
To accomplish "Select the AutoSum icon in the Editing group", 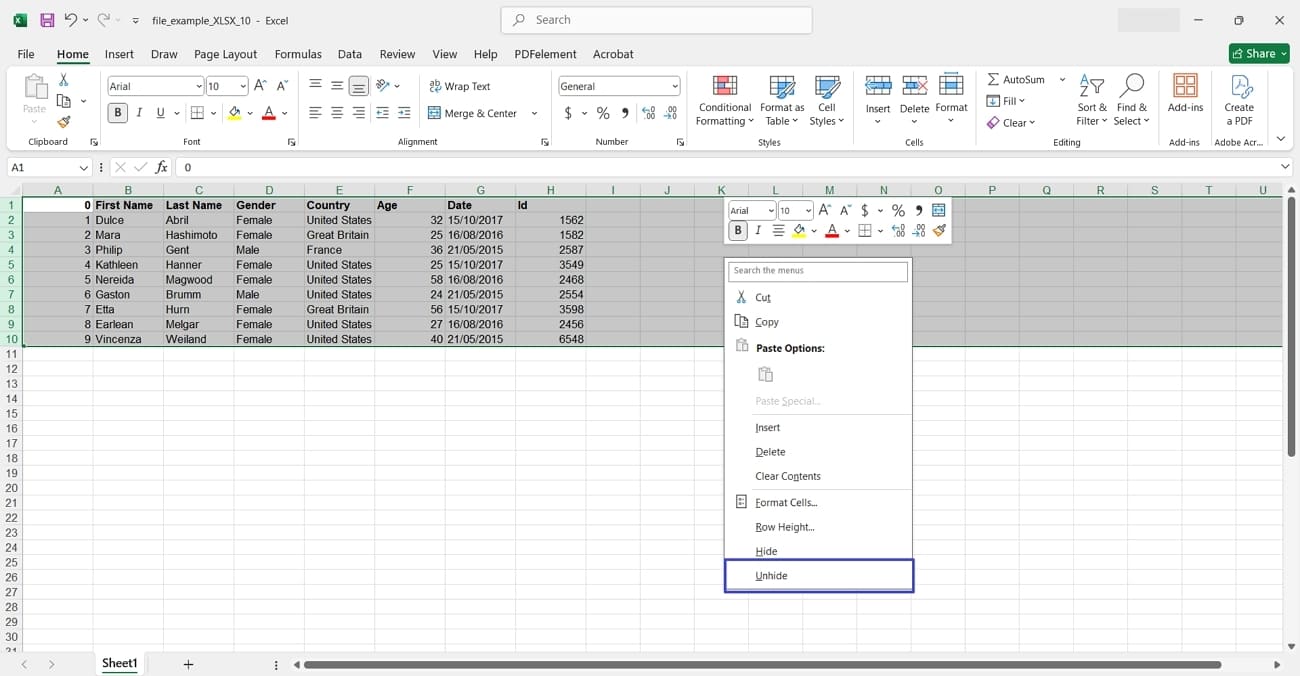I will 993,79.
